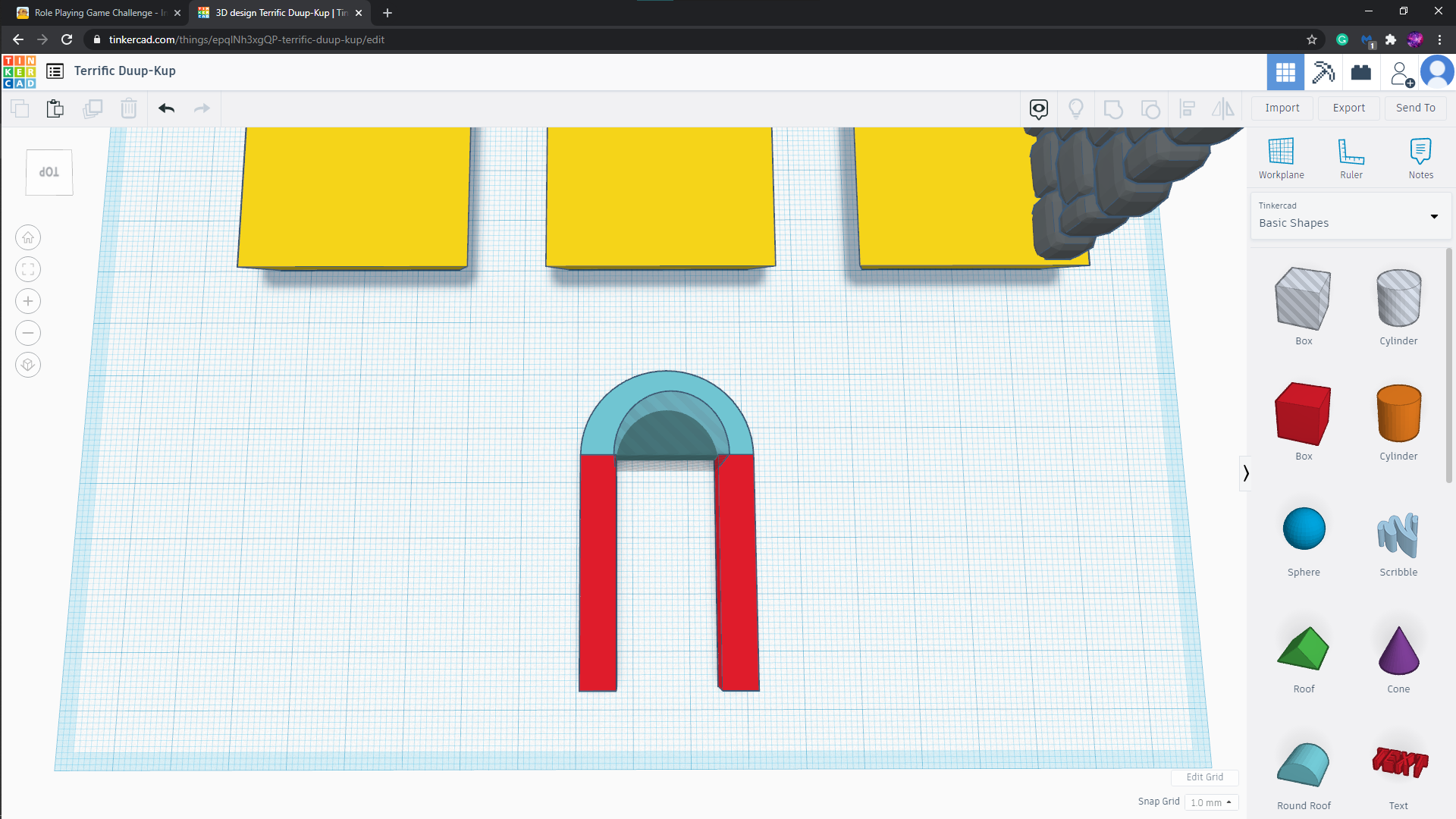The width and height of the screenshot is (1456, 819).
Task: Pick the Scribble shape
Action: [1398, 537]
